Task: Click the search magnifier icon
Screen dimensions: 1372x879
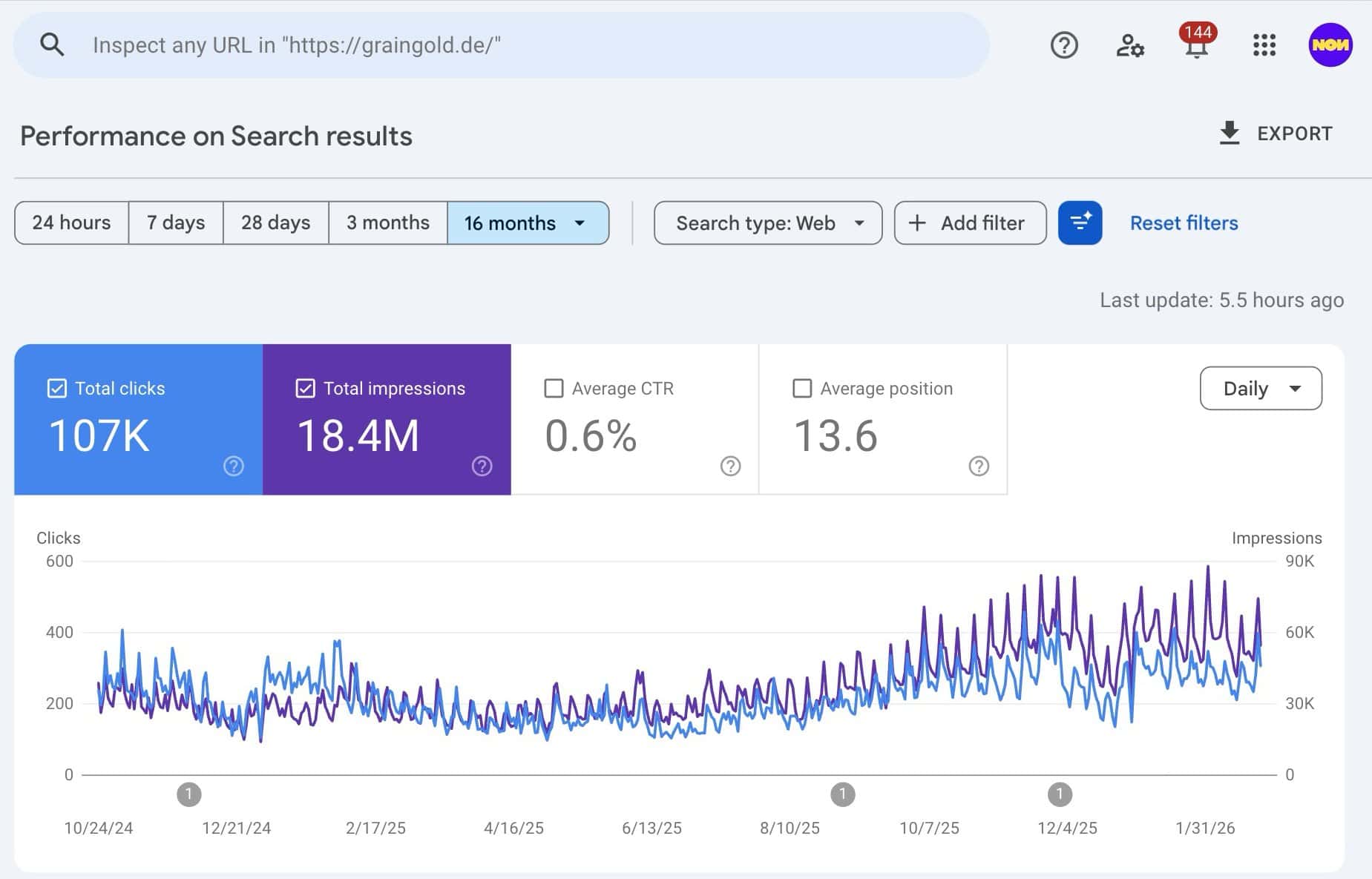Action: (52, 44)
